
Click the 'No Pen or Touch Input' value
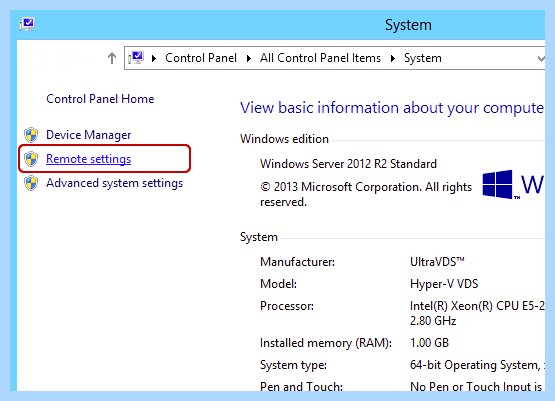(476, 386)
